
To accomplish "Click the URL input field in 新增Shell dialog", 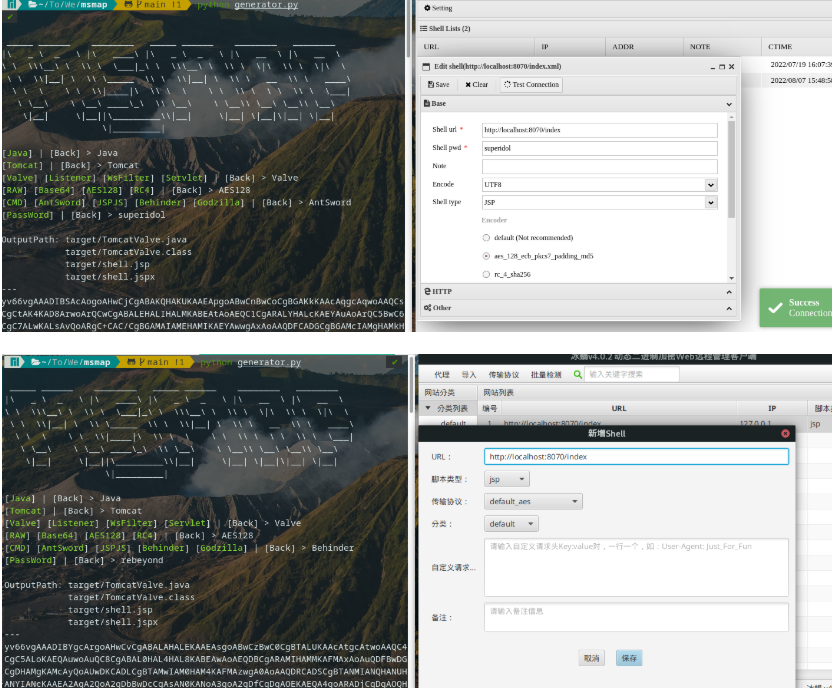I will point(640,455).
